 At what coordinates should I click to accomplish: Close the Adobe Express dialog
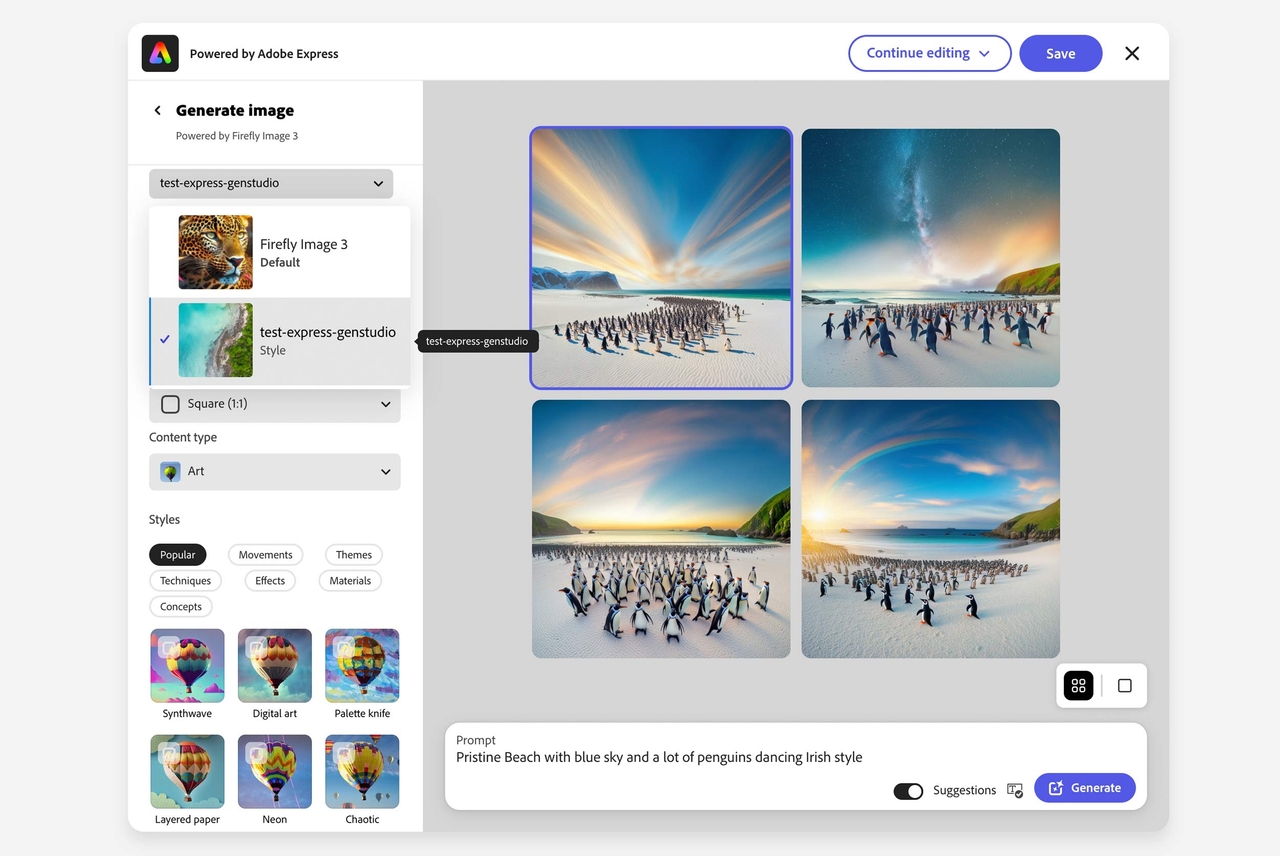tap(1132, 54)
